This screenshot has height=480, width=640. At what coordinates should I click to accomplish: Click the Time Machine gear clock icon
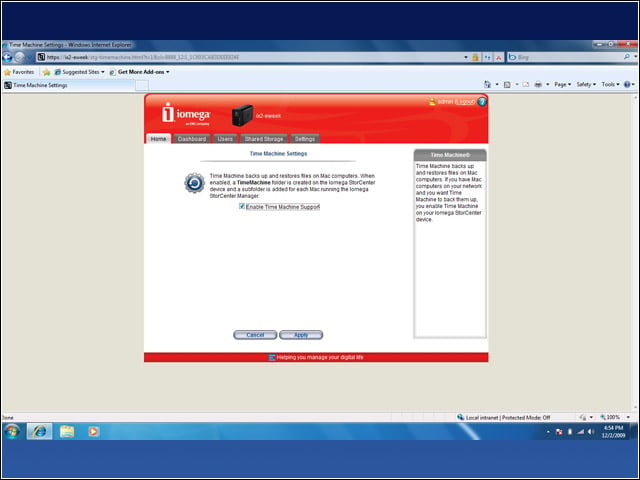click(x=195, y=183)
